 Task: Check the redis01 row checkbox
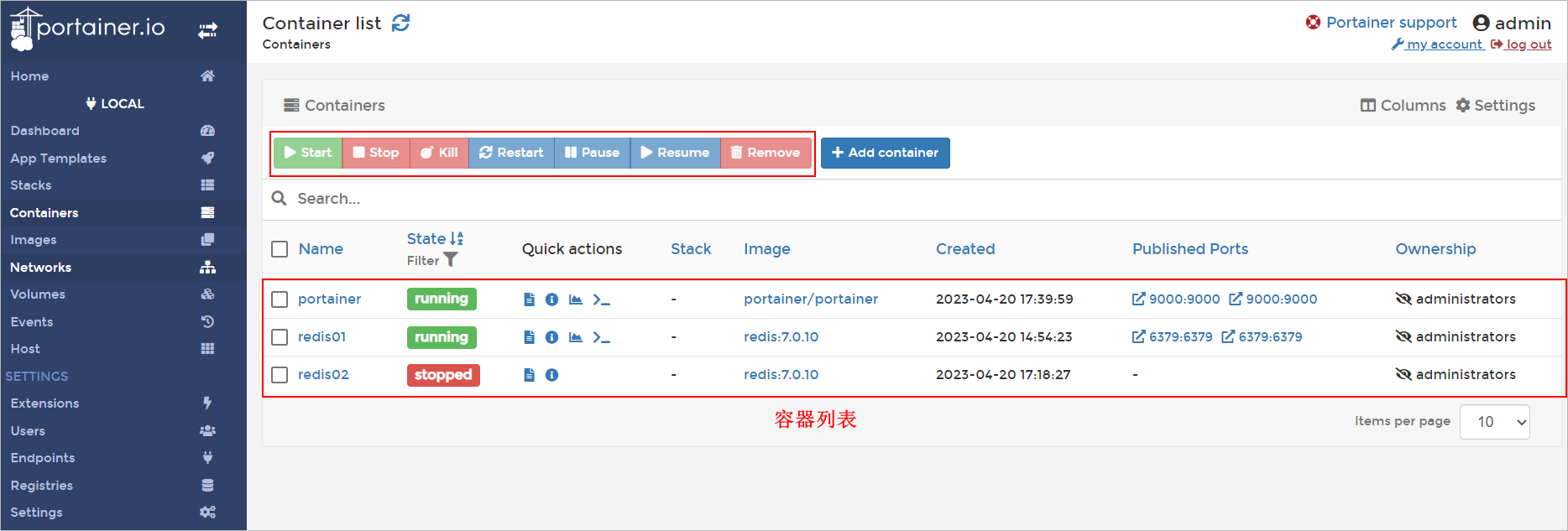(x=280, y=337)
